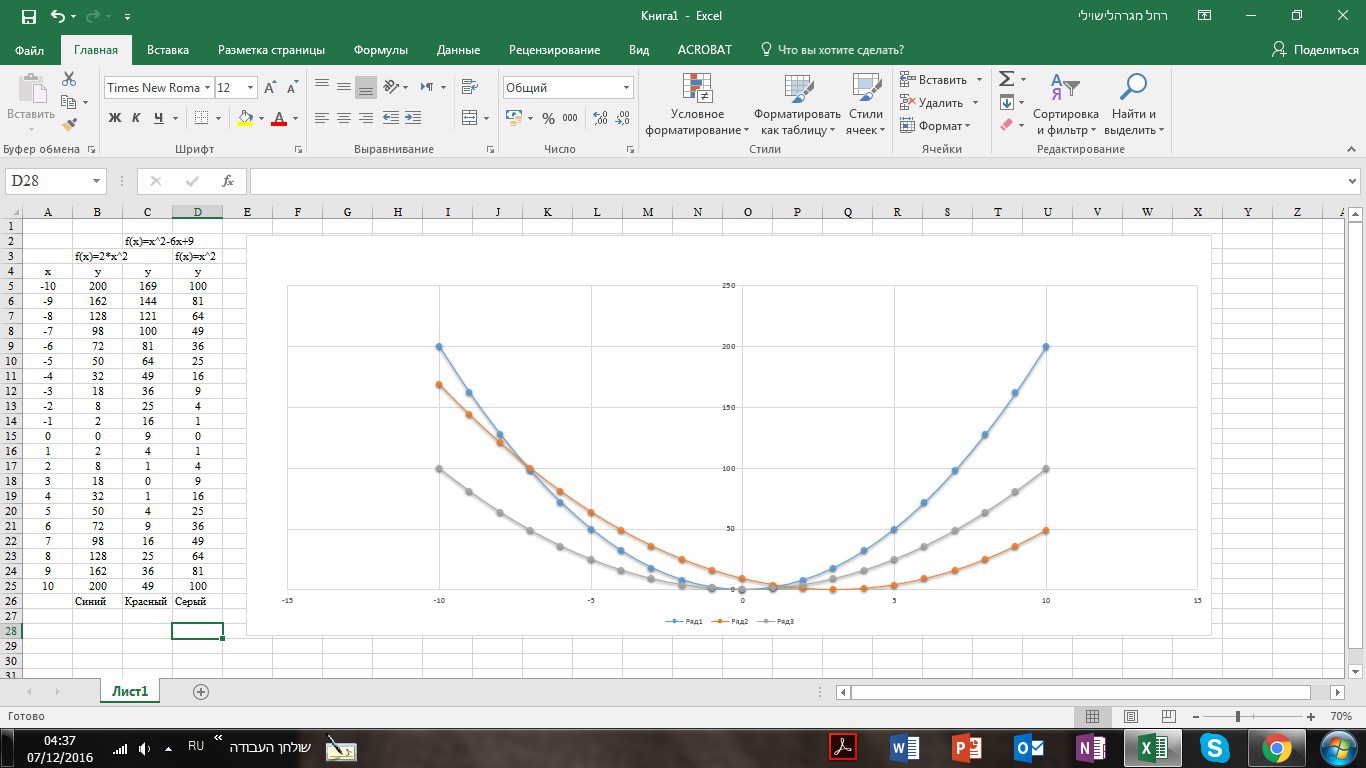Image resolution: width=1366 pixels, height=768 pixels.
Task: Decrease the font size
Action: tap(291, 88)
